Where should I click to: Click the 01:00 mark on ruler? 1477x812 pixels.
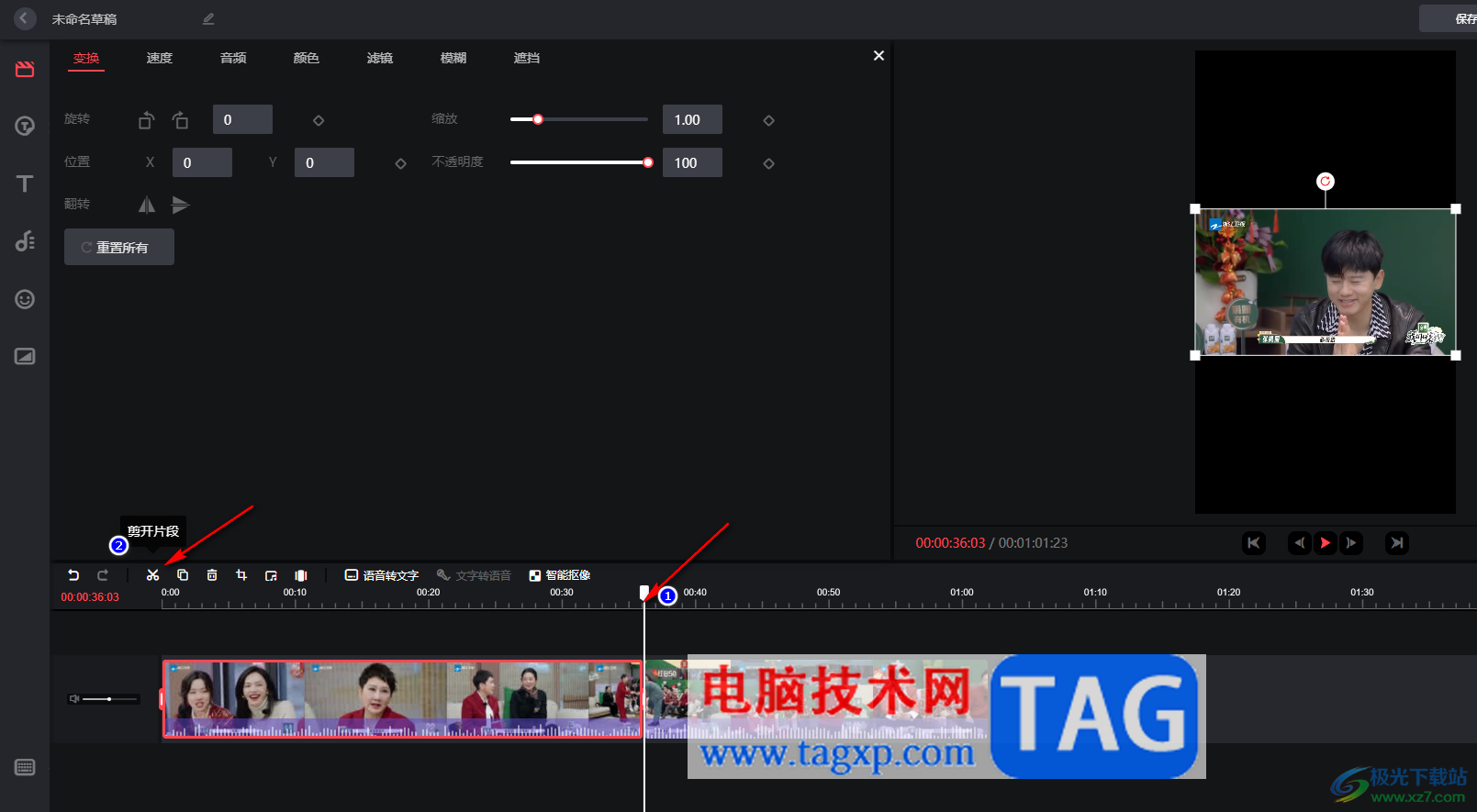[x=962, y=593]
